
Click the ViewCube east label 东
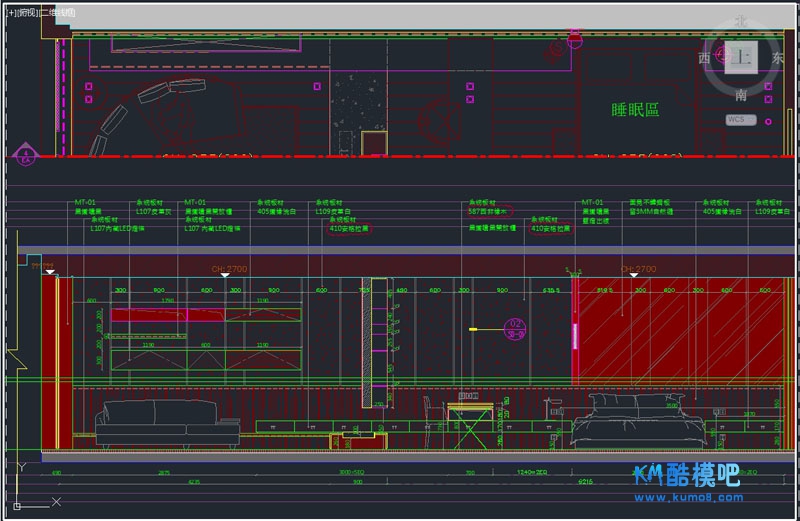[x=779, y=58]
